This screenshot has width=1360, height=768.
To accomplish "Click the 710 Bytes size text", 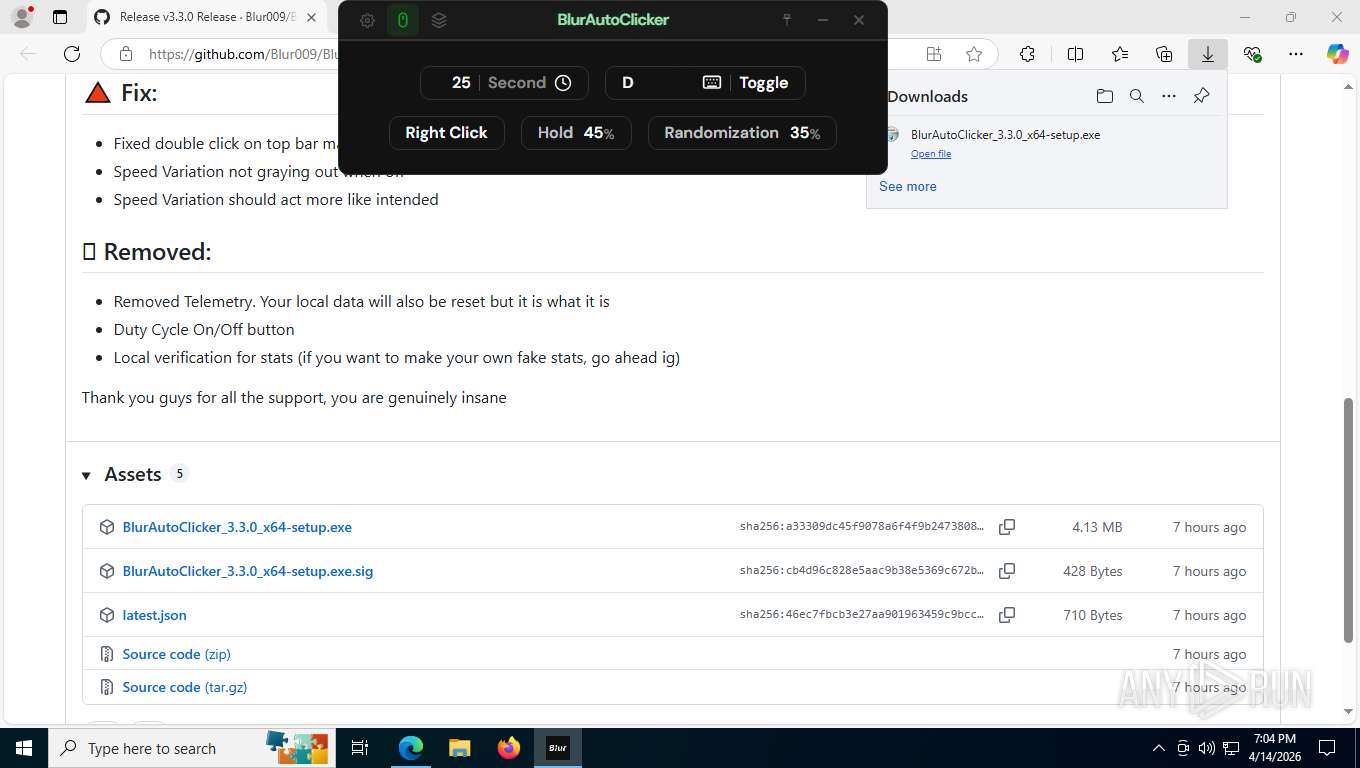I will click(1092, 615).
